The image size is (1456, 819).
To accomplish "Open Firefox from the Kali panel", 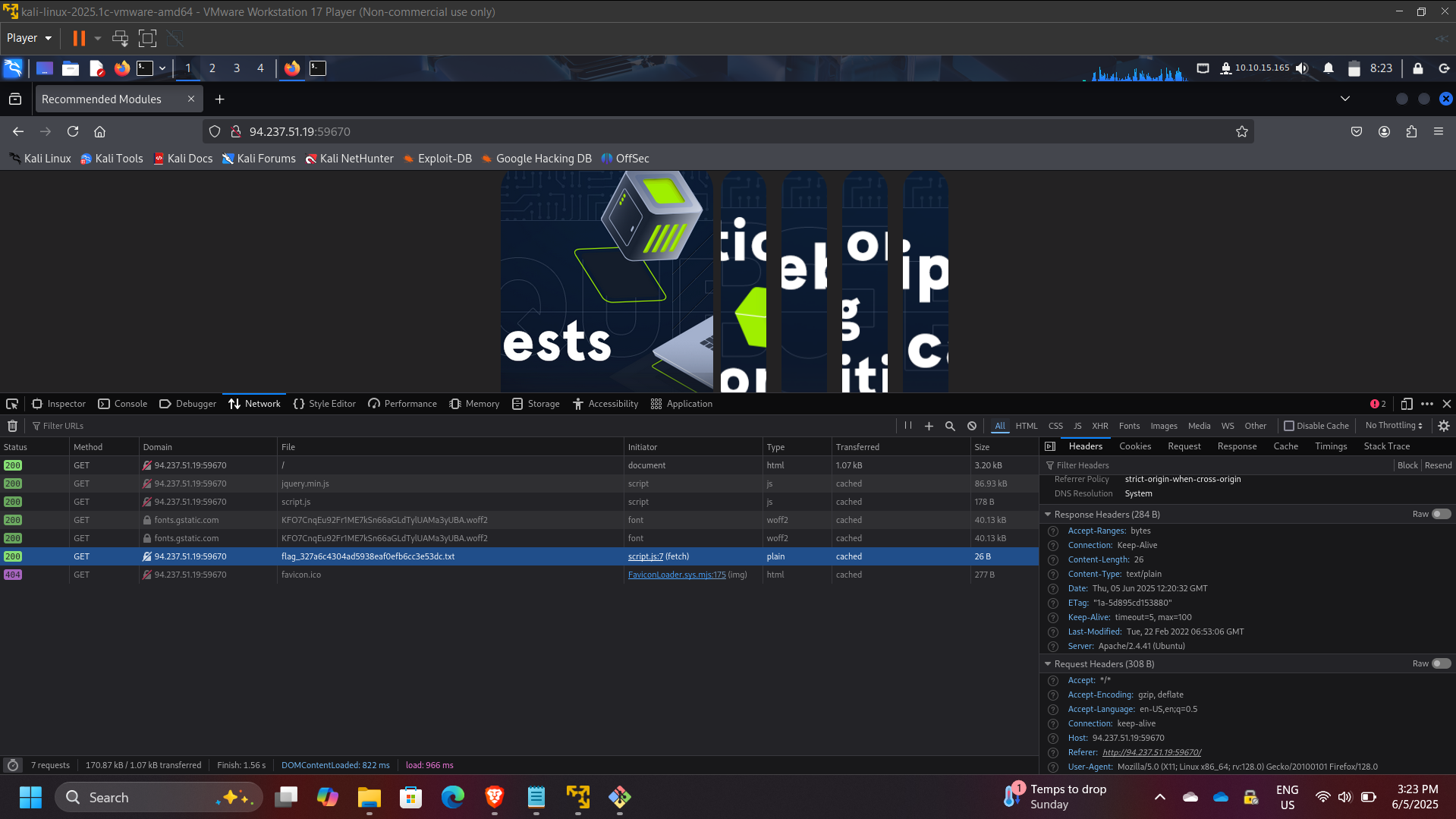I will pyautogui.click(x=121, y=68).
